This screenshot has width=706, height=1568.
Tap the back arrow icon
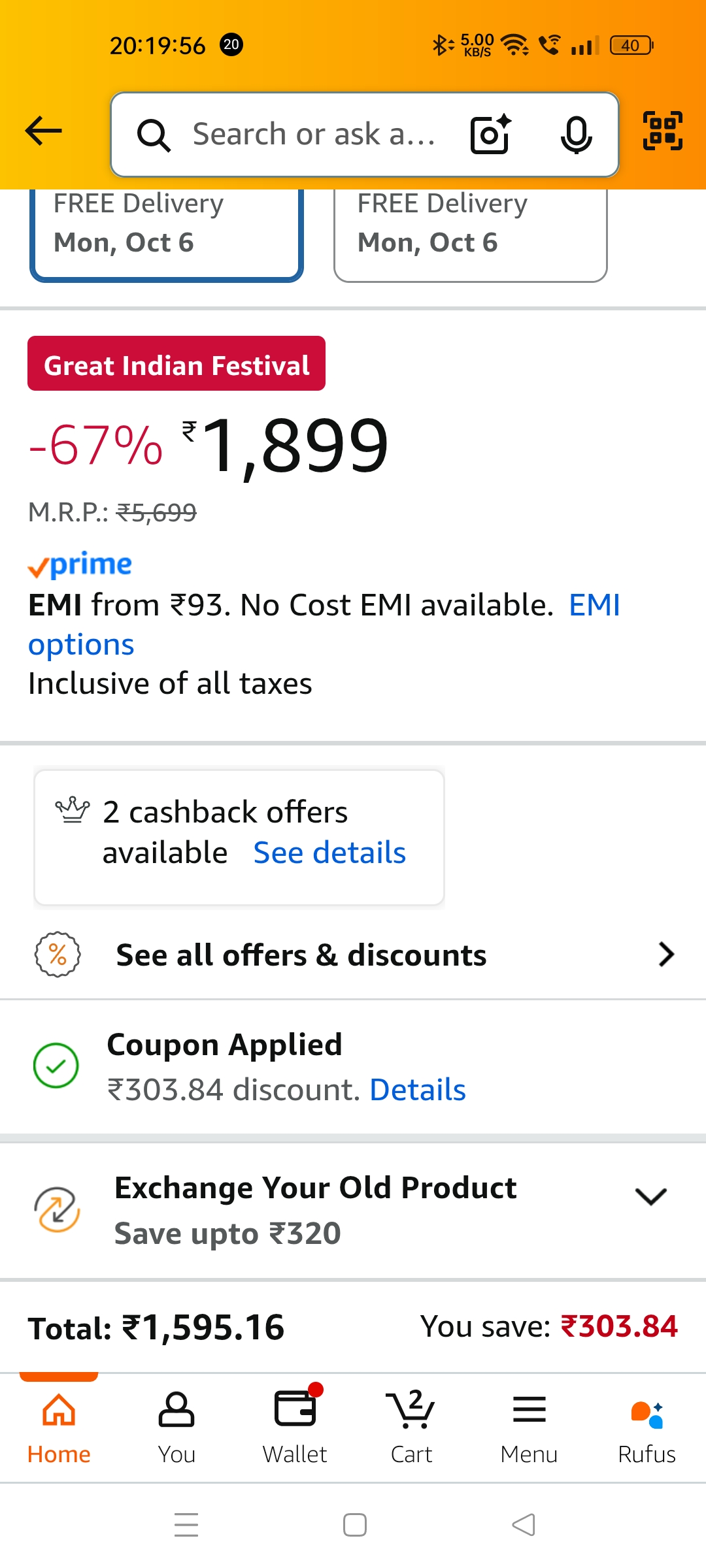point(44,131)
